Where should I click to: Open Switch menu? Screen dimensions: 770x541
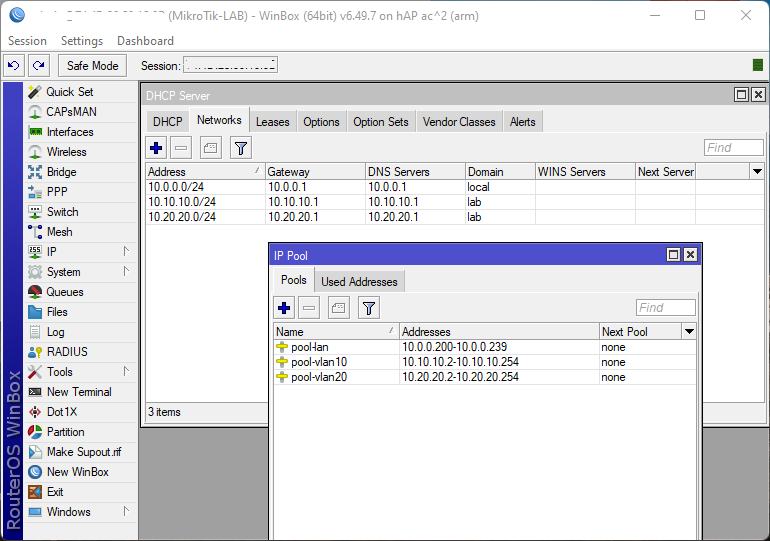point(62,212)
